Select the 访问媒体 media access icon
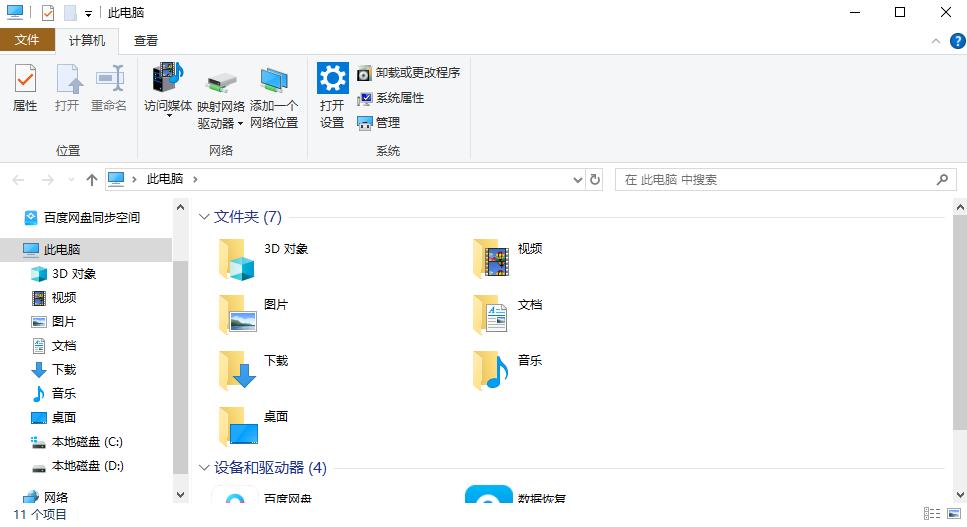967x527 pixels. [x=168, y=78]
